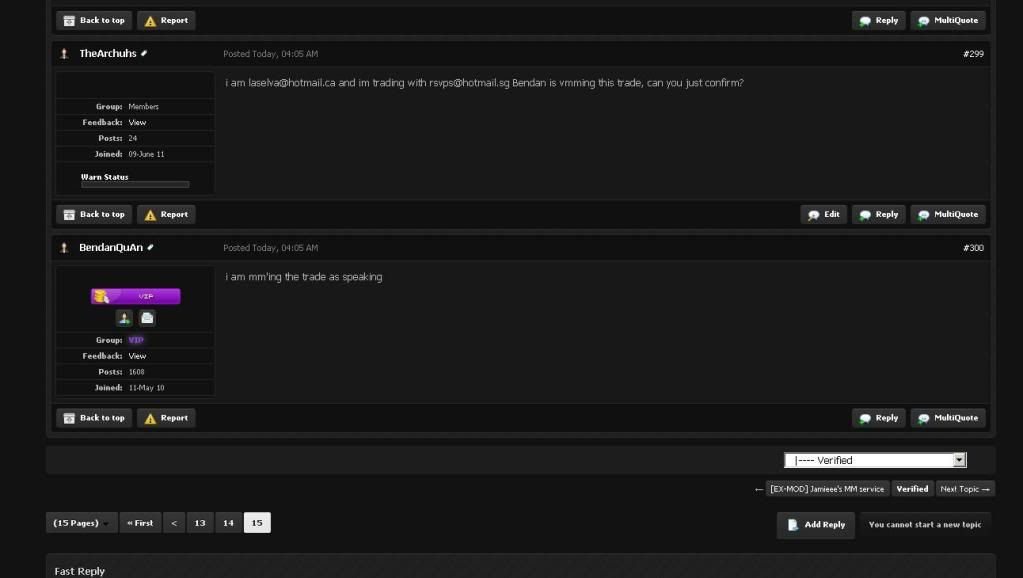Screen dimensions: 1023x578
Task: Click the purple VIP badge
Action: coord(136,296)
